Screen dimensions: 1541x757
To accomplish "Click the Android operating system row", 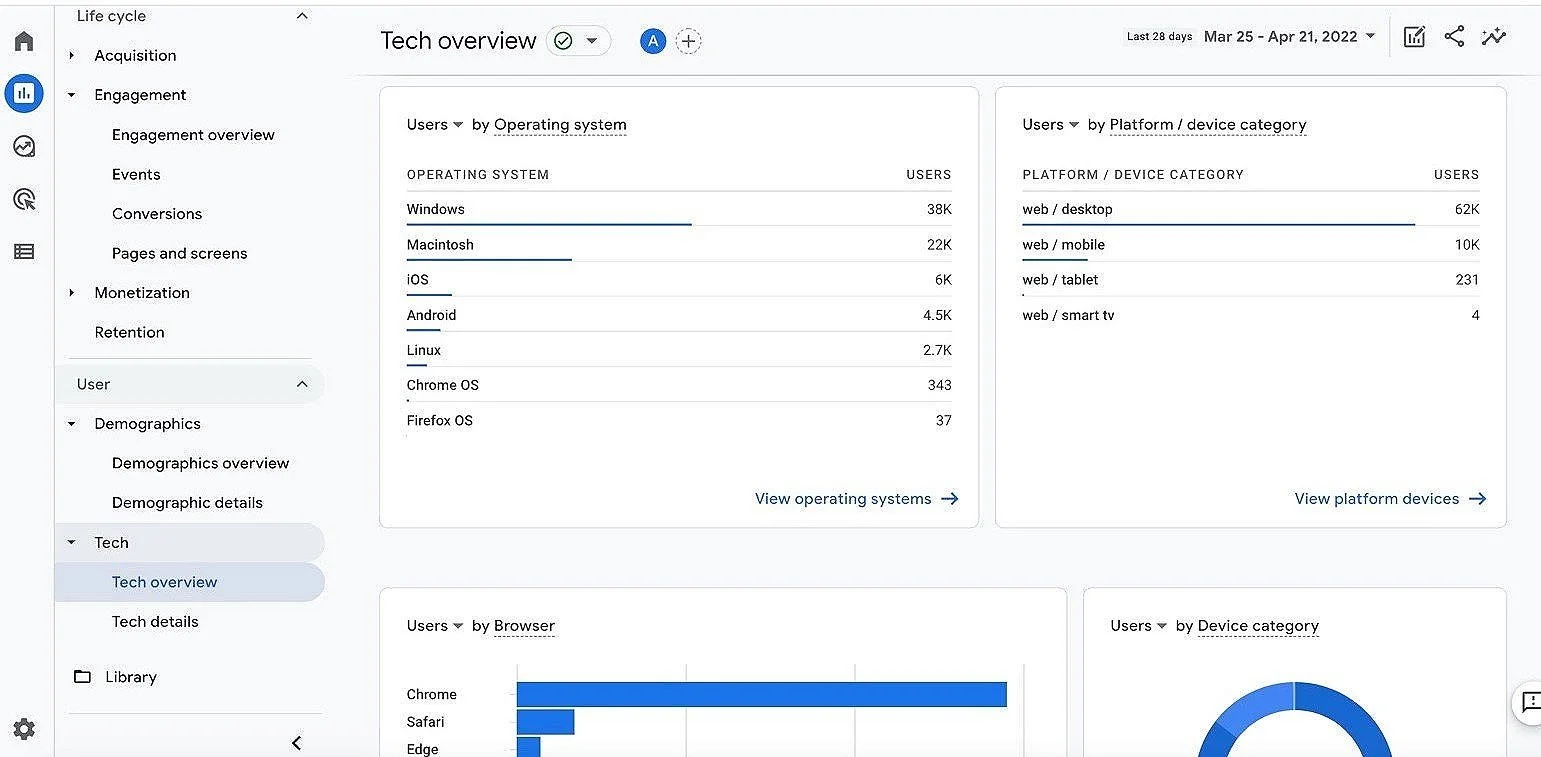I will click(679, 315).
